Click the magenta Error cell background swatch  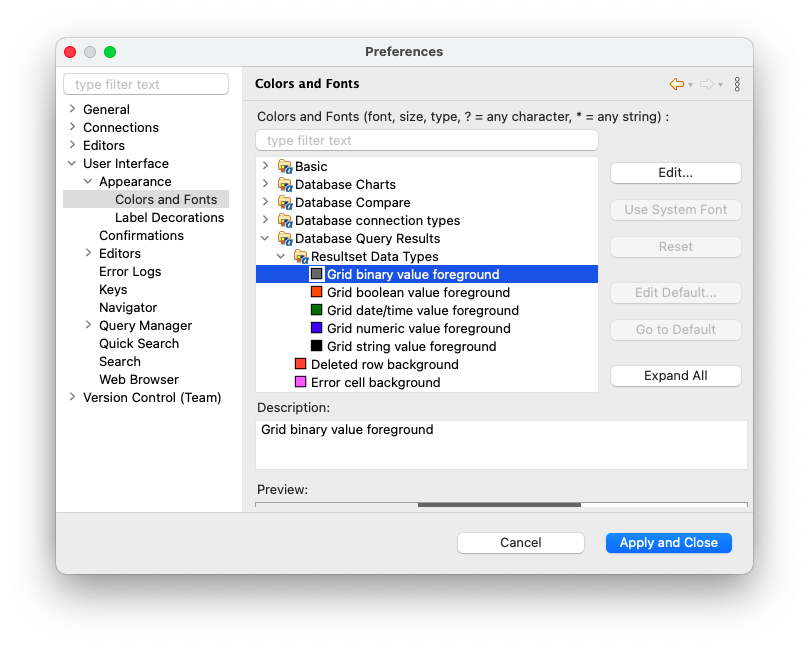point(300,382)
